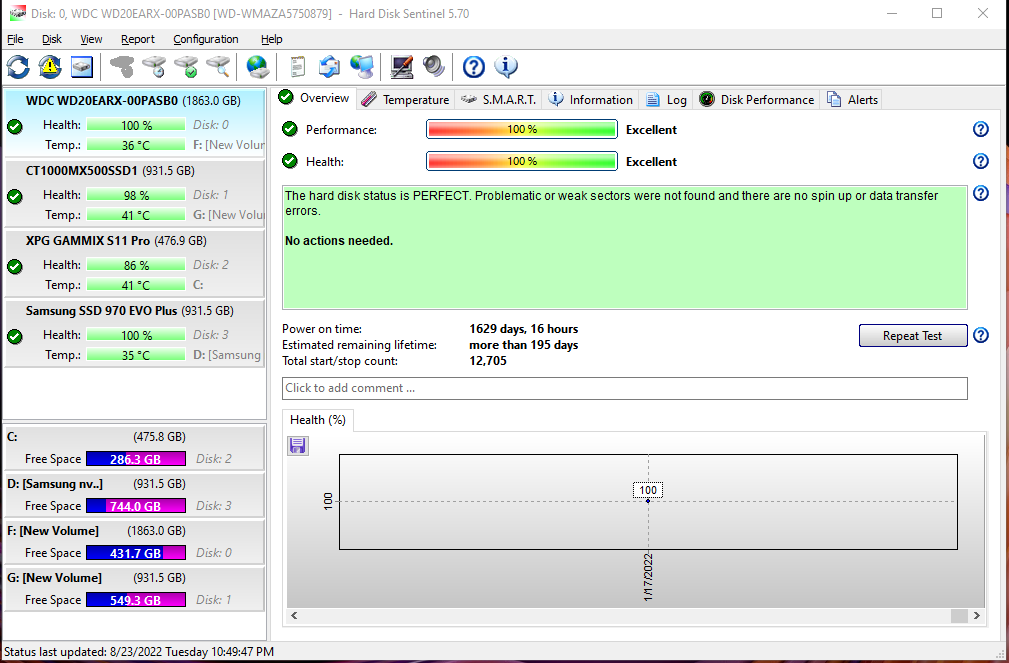Click the Performance 100 % gradient bar
The image size is (1009, 663).
tap(522, 129)
